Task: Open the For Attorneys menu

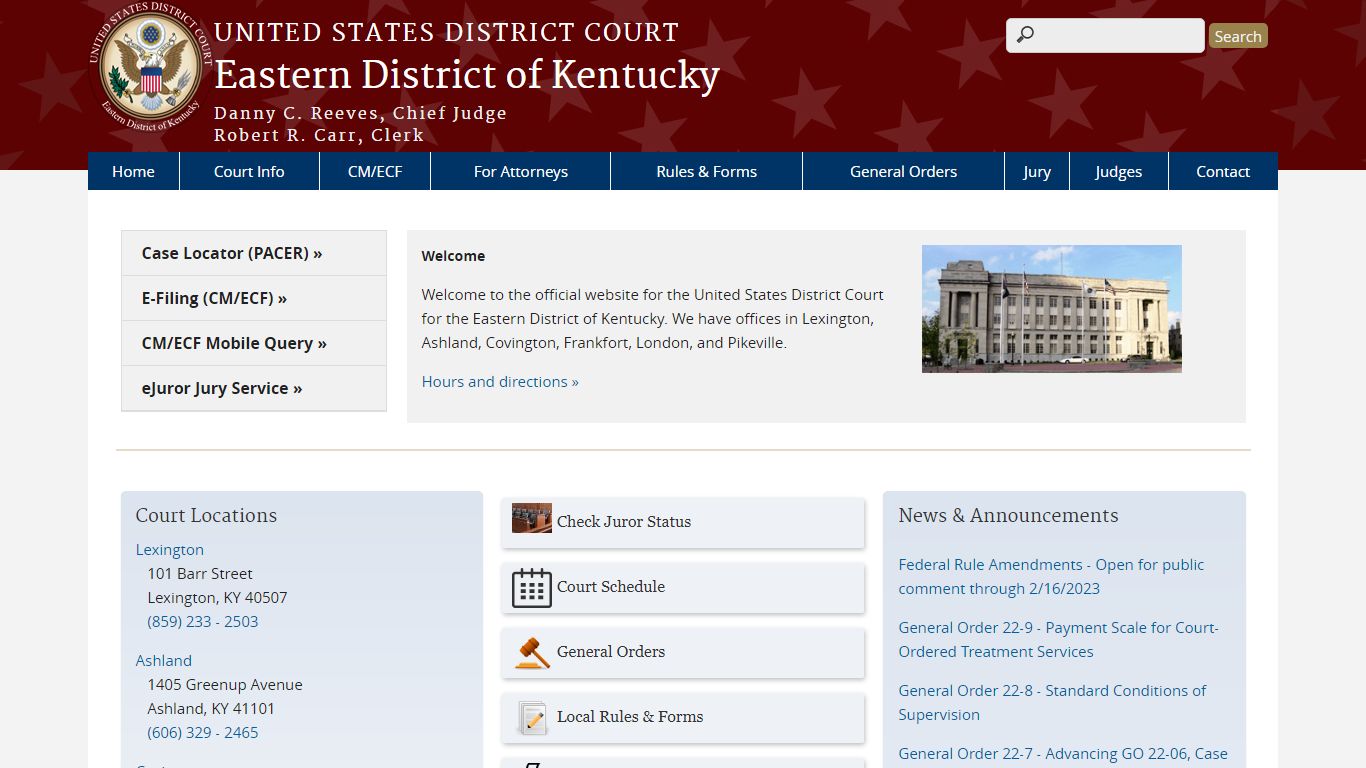Action: pos(521,171)
